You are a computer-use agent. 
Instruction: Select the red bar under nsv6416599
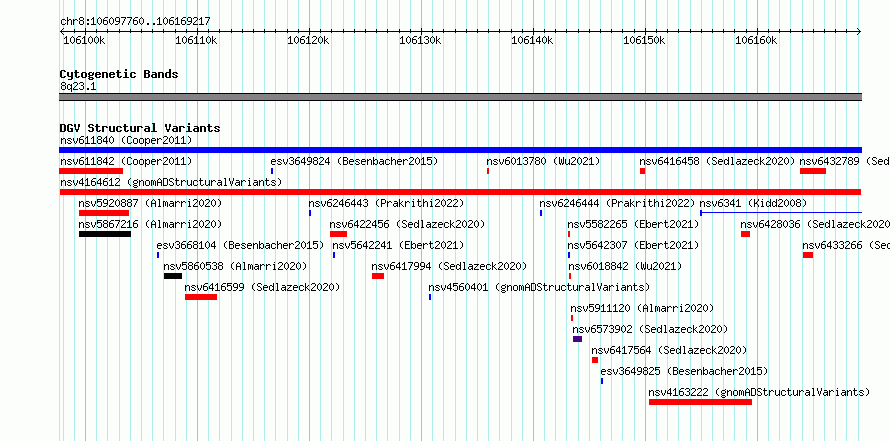tap(201, 297)
